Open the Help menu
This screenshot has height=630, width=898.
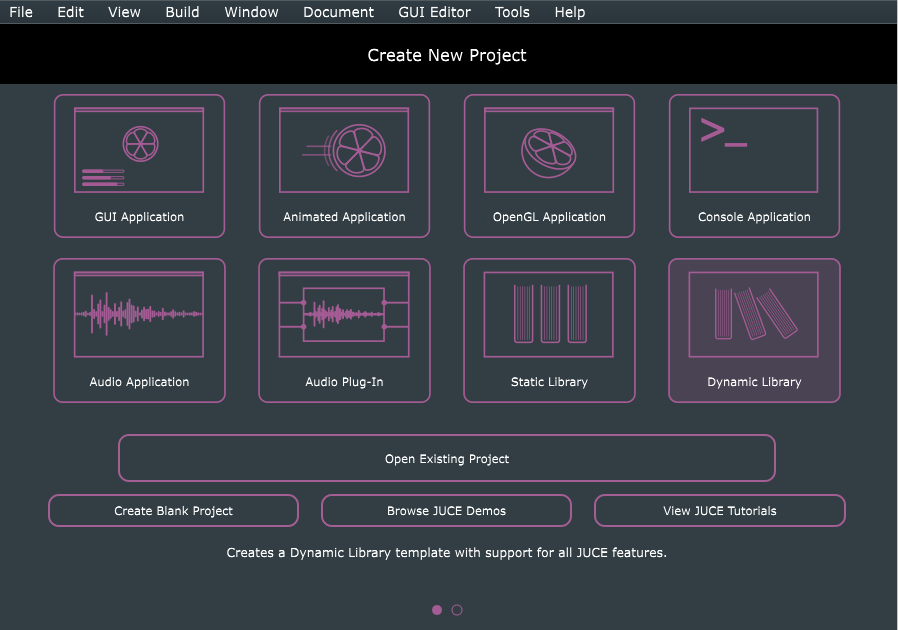click(569, 12)
